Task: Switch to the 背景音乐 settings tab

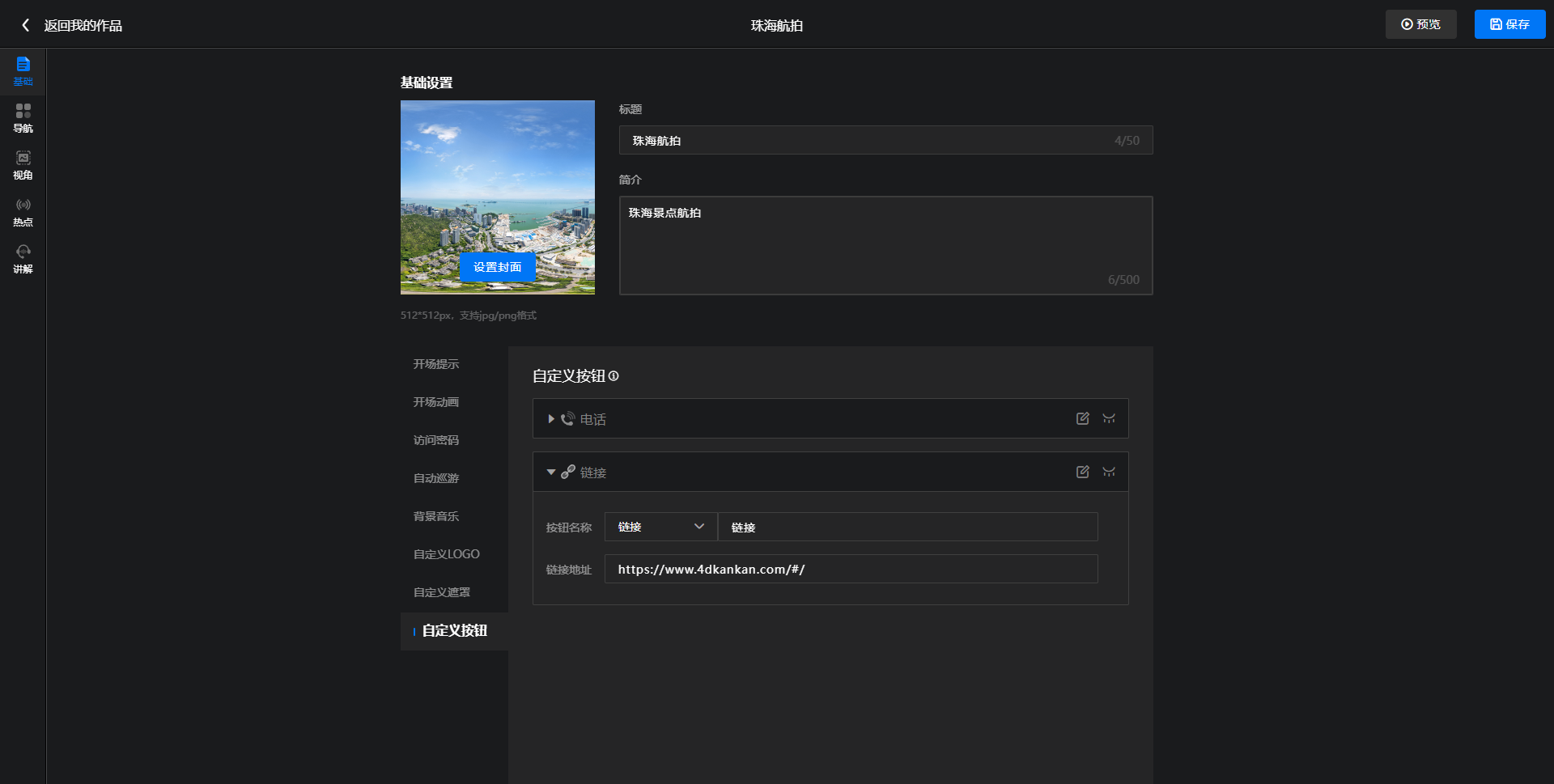Action: [436, 516]
